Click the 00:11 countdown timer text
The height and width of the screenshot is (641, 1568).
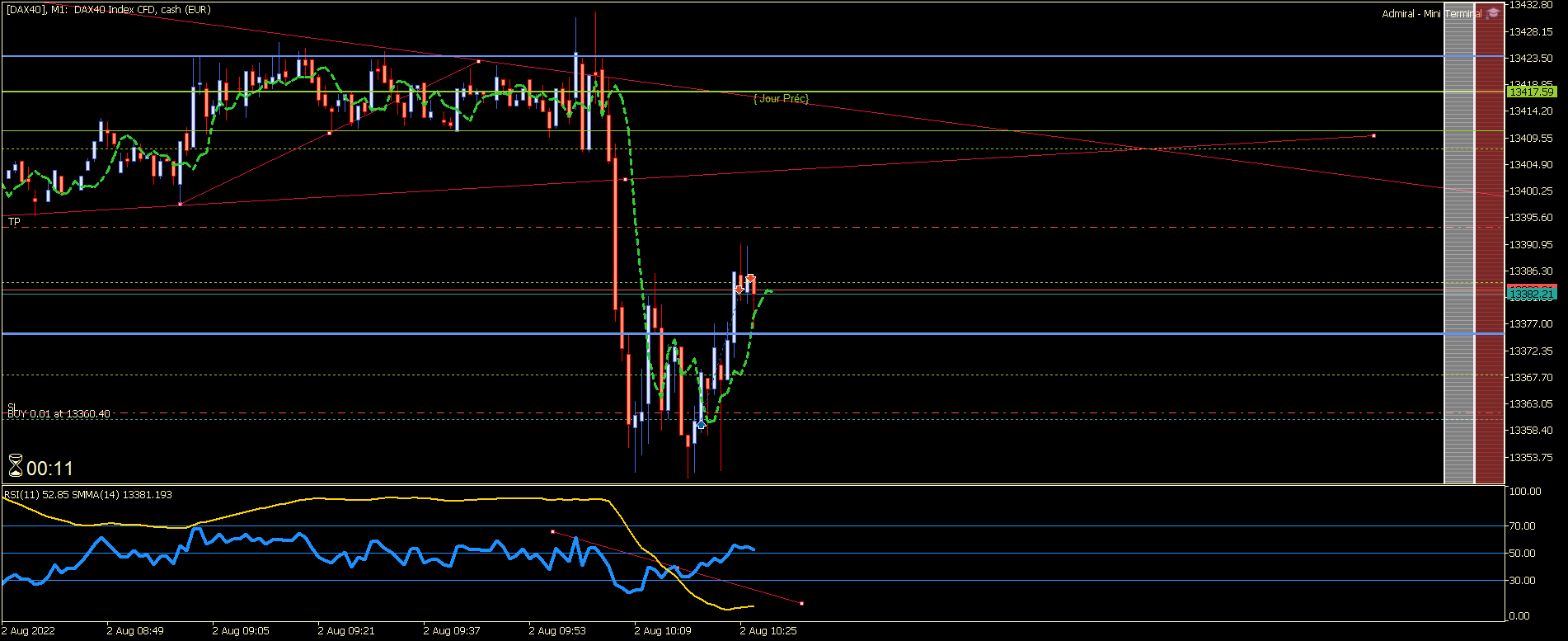tap(49, 469)
